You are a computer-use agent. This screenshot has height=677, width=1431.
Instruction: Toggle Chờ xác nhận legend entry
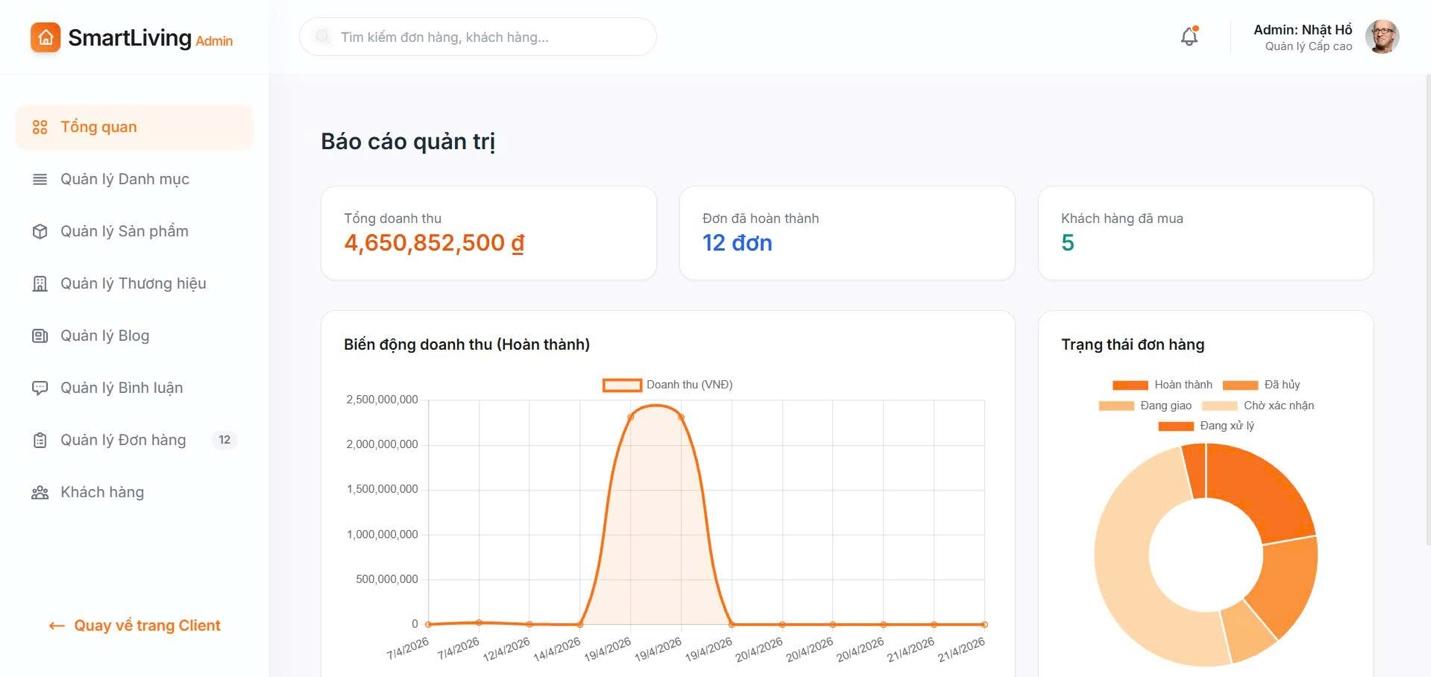pos(1258,406)
